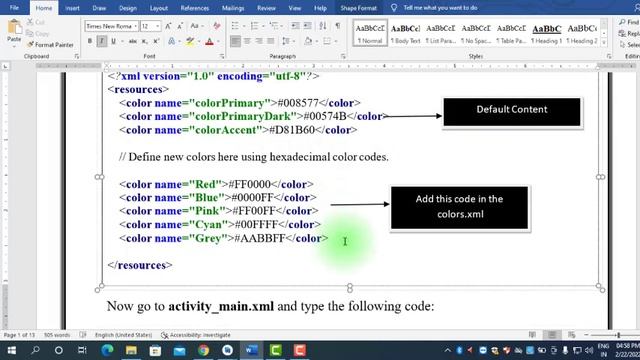
Task: Toggle Subscript formatting
Action: coord(144,41)
